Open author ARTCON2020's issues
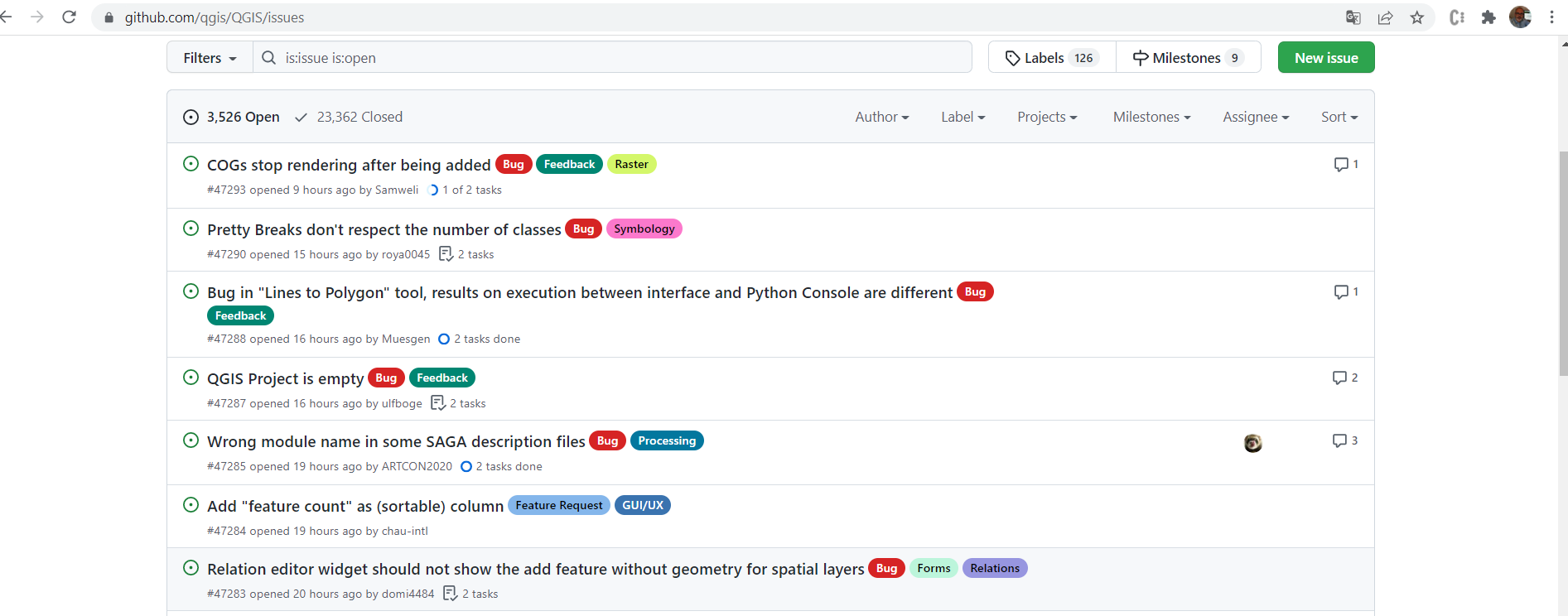Viewport: 1568px width, 616px height. [x=417, y=466]
